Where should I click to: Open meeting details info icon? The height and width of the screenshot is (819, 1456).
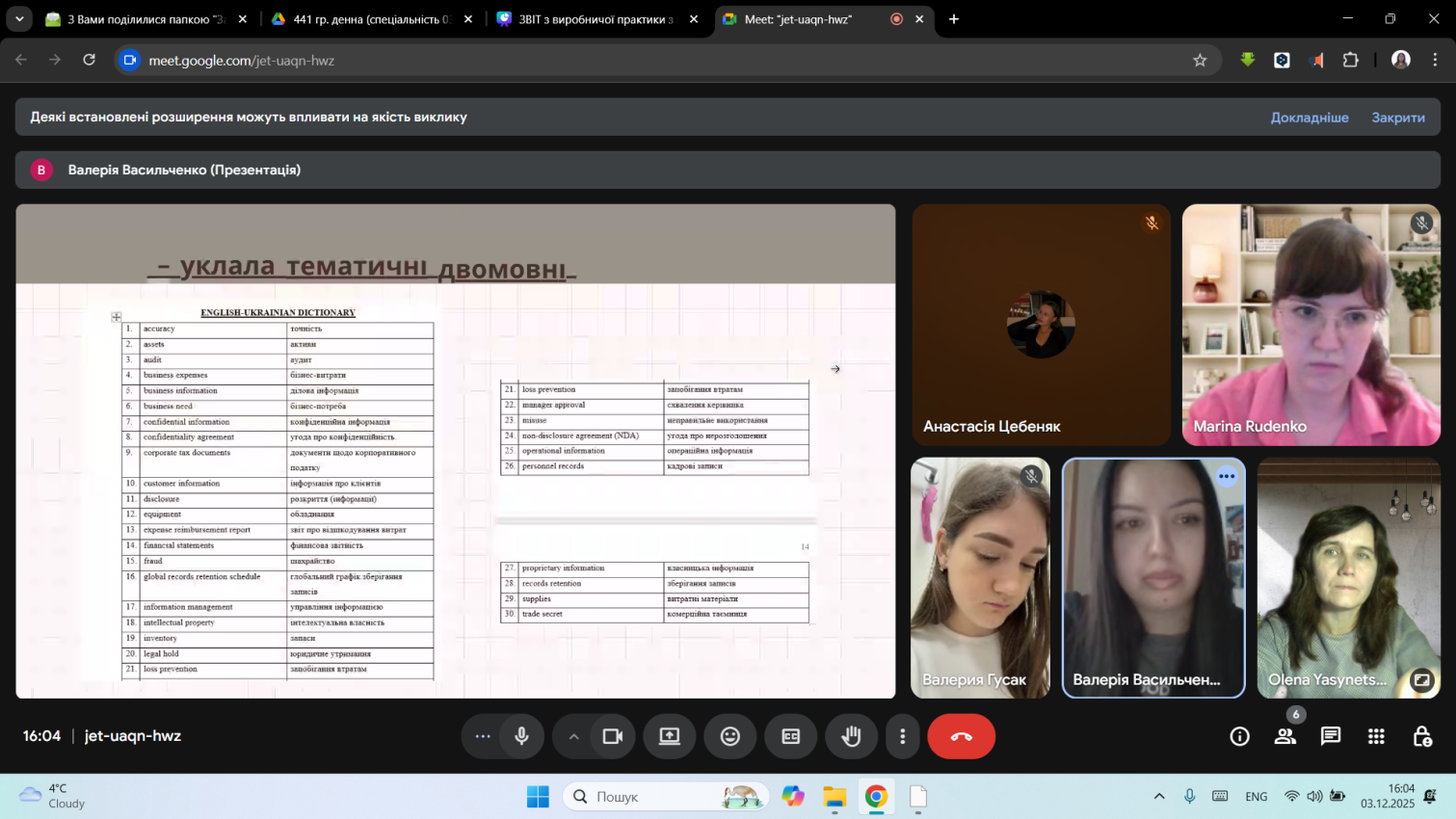click(x=1239, y=736)
